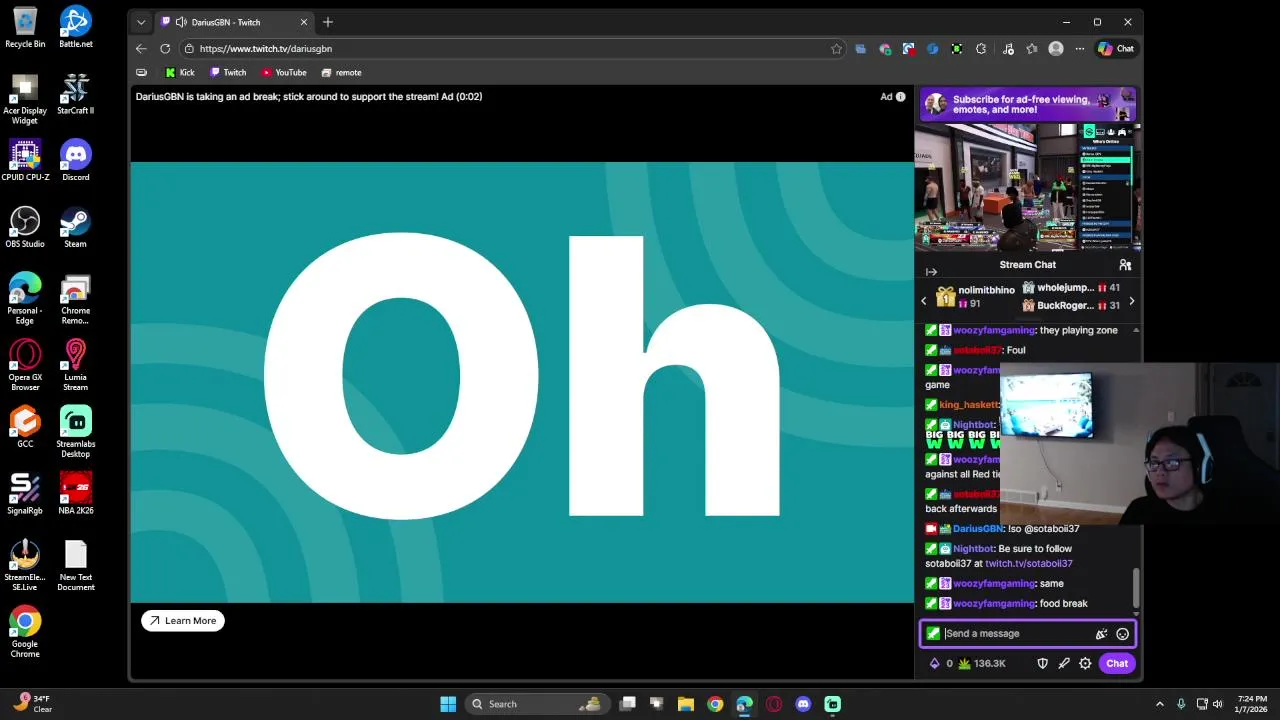Open the Kick bookmark
The image size is (1280, 720).
tap(180, 72)
